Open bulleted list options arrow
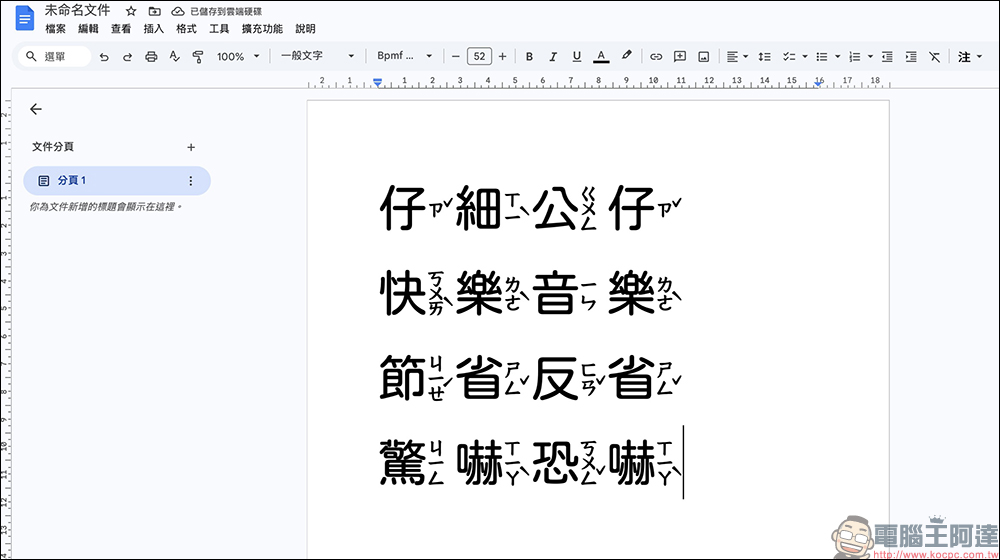Image resolution: width=1000 pixels, height=560 pixels. [837, 57]
